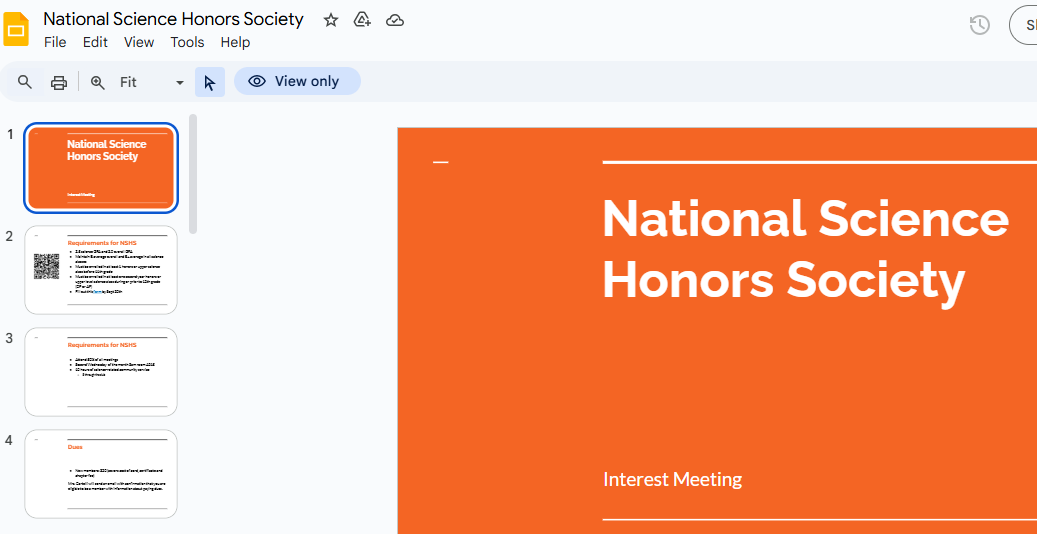Print the presentation using printer icon
The image size is (1037, 534).
[x=59, y=82]
